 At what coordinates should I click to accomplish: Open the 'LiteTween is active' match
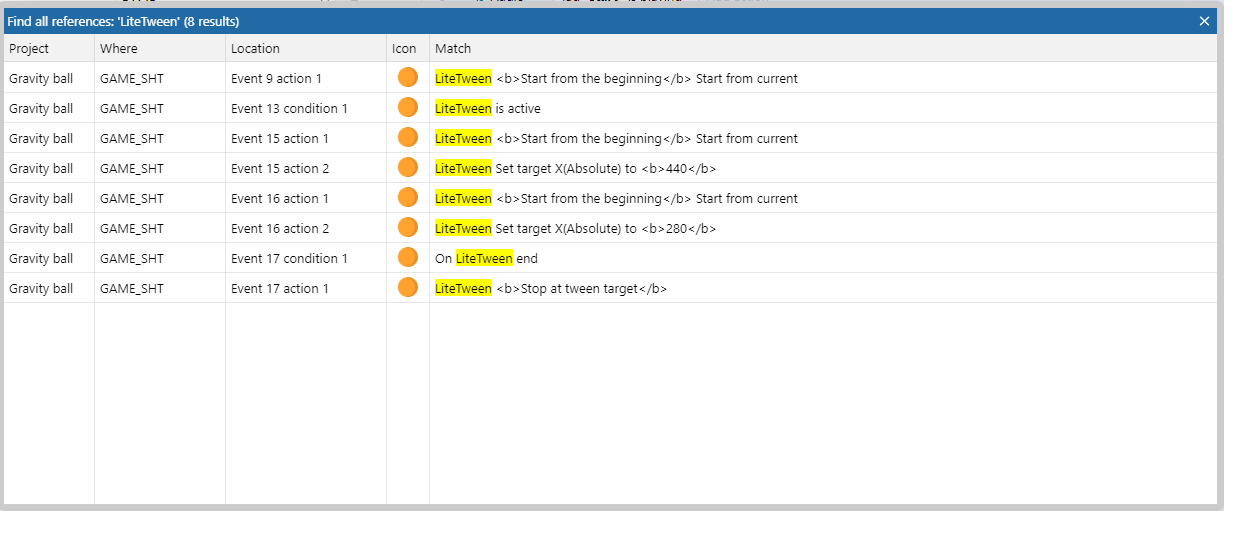tap(488, 108)
